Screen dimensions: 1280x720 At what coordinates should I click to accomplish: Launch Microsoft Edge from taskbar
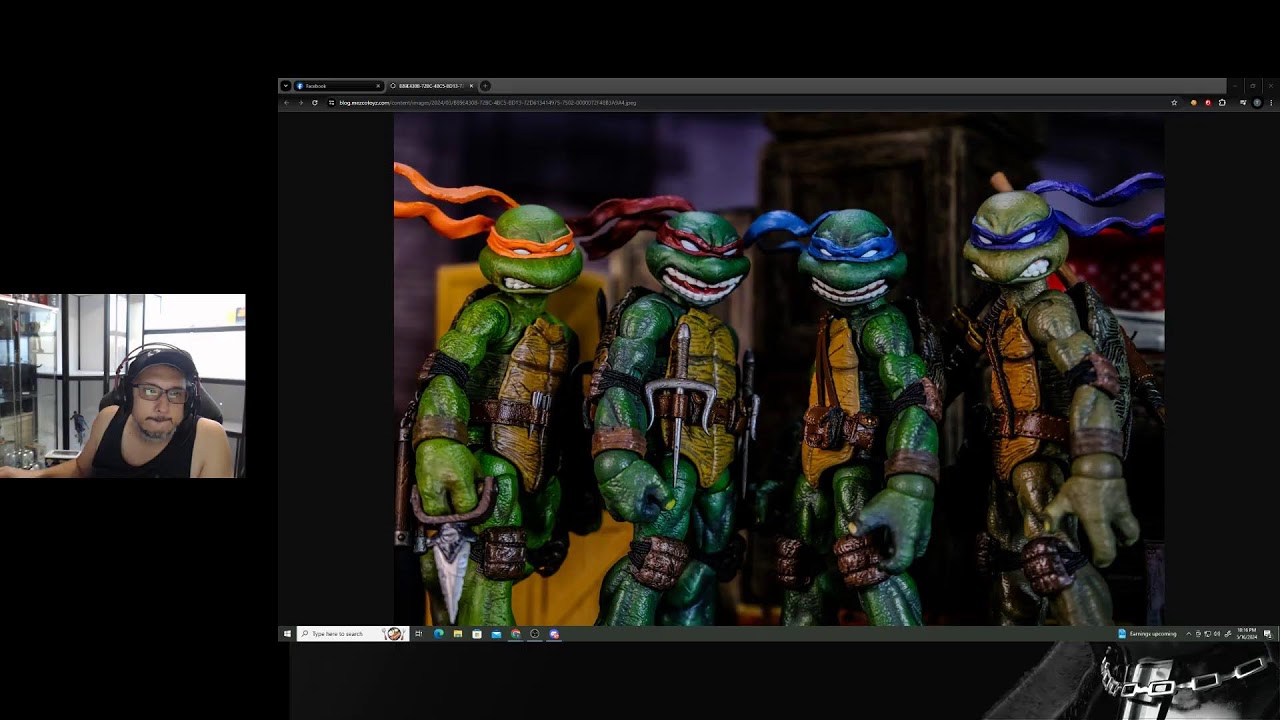pyautogui.click(x=438, y=634)
